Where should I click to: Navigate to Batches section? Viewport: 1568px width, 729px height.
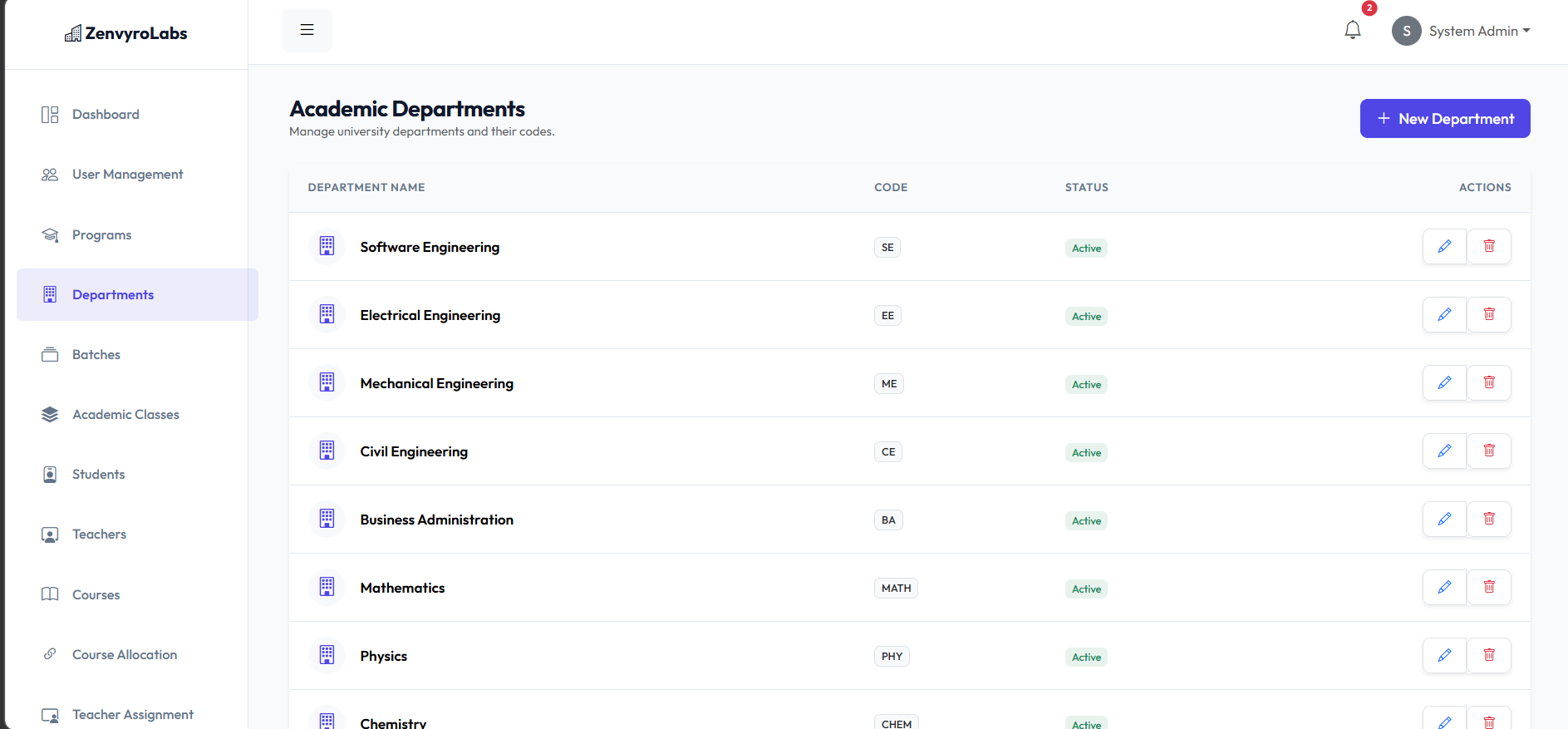point(96,355)
